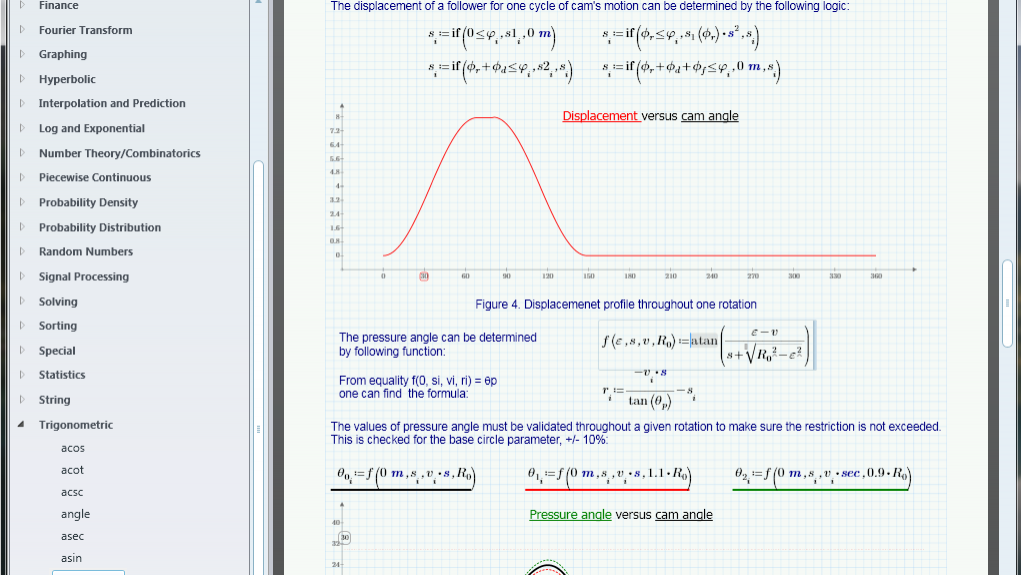Screen dimensions: 1021x575
Task: Choose the asec trigonometric function
Action: (x=72, y=536)
